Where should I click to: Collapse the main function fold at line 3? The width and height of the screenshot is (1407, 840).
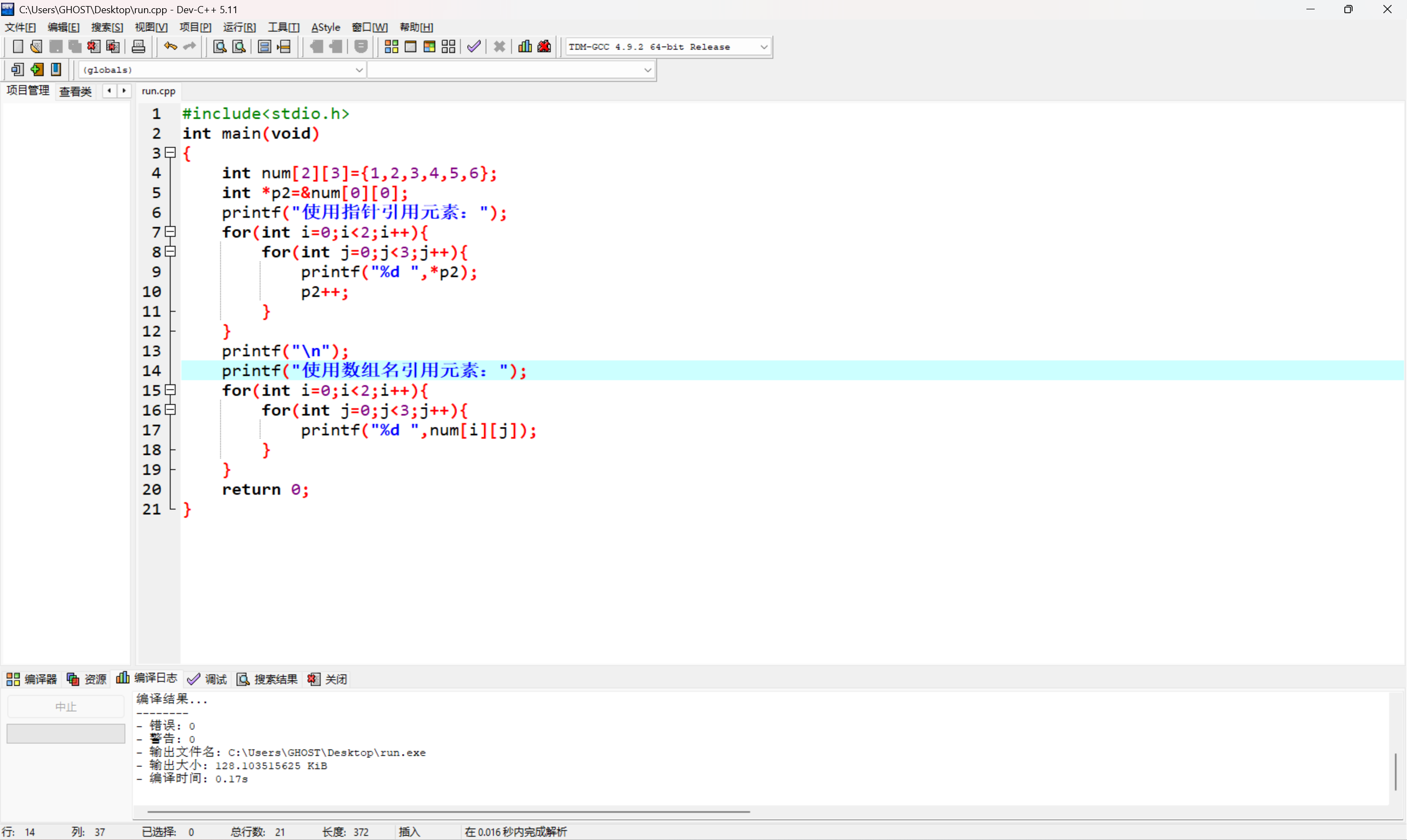pos(170,153)
